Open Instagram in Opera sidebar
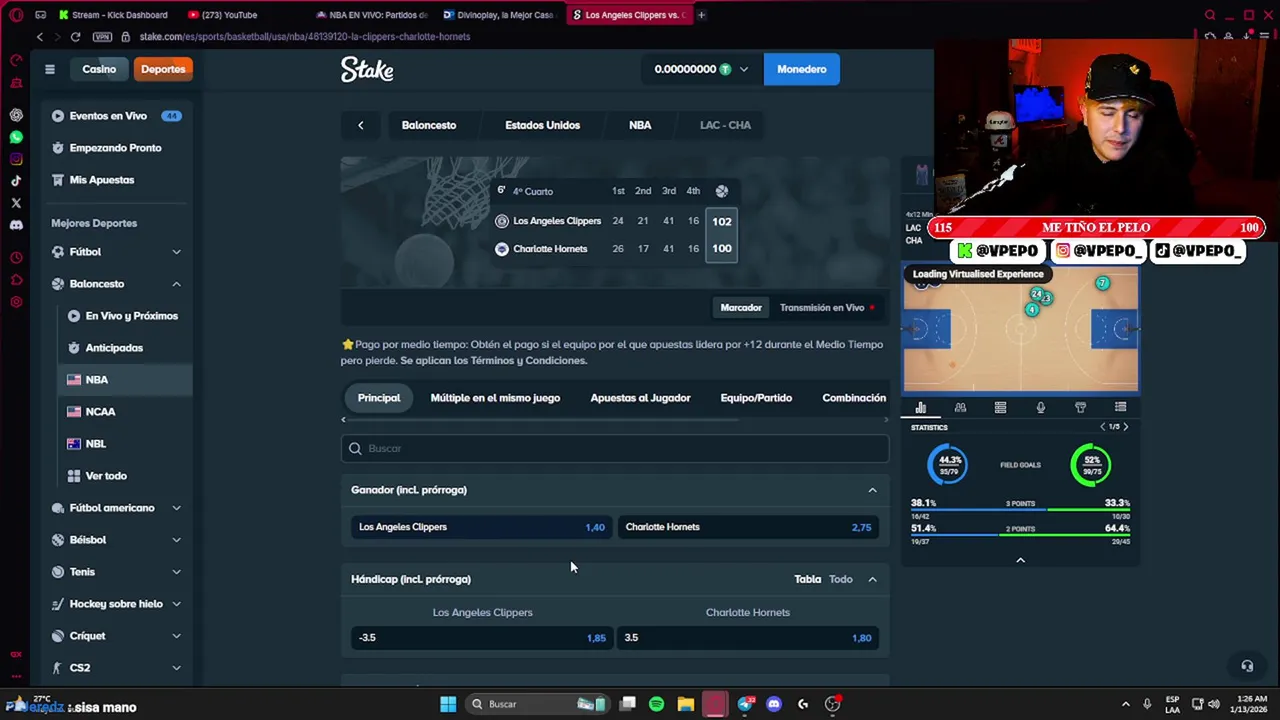The width and height of the screenshot is (1280, 720). pyautogui.click(x=16, y=159)
